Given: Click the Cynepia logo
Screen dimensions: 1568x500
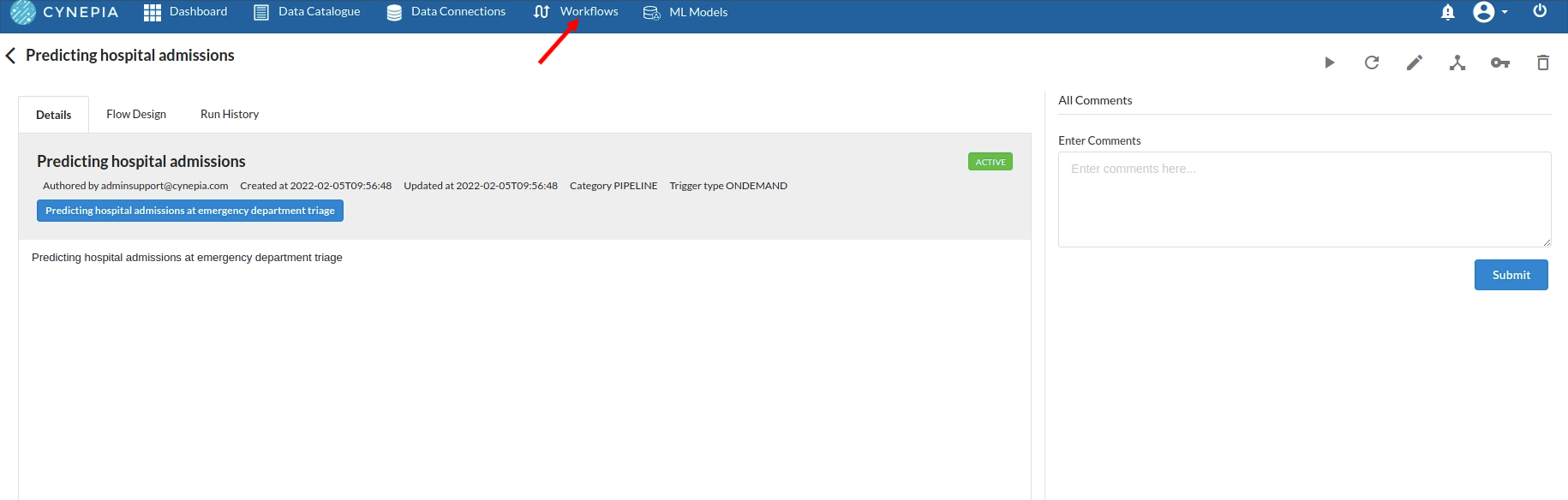Looking at the screenshot, I should click(x=64, y=12).
